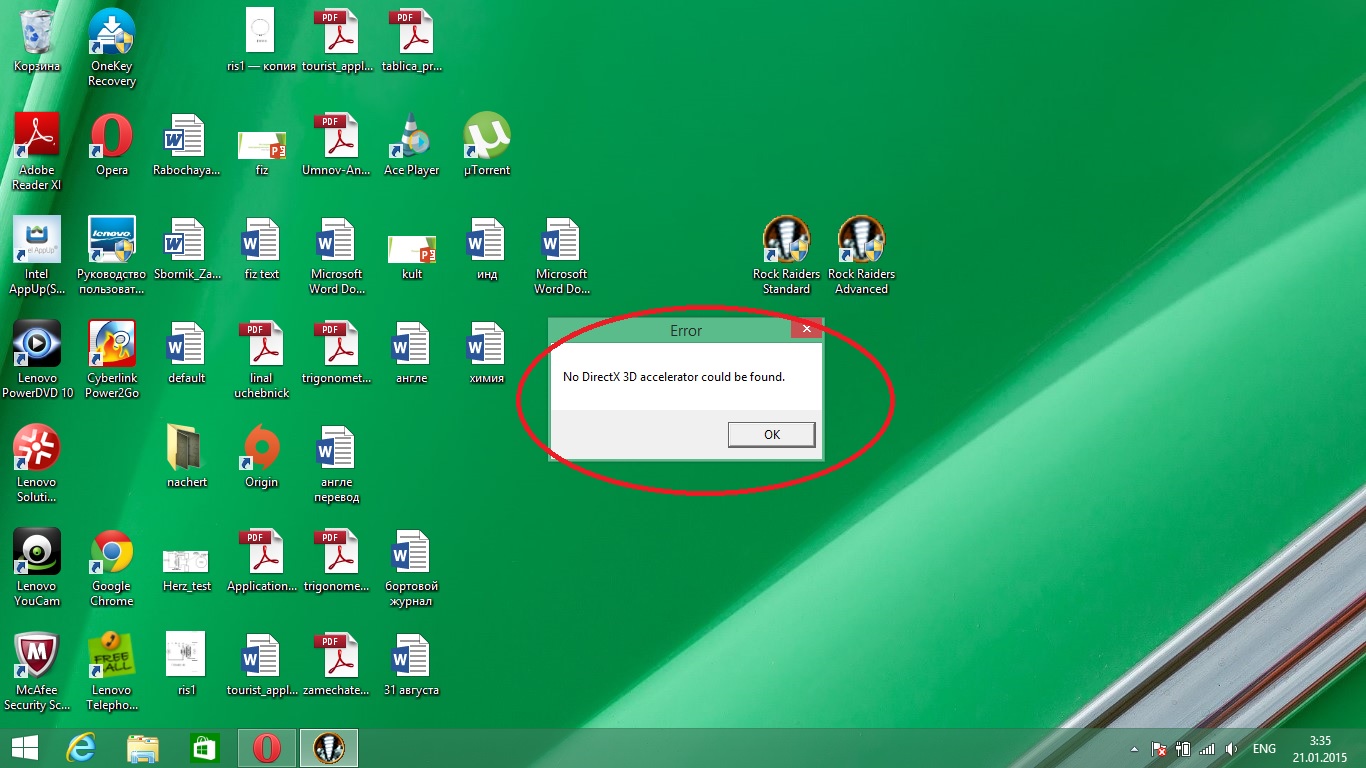Select the 'default' Word document
Screen dimensions: 1366x768
pyautogui.click(x=187, y=353)
